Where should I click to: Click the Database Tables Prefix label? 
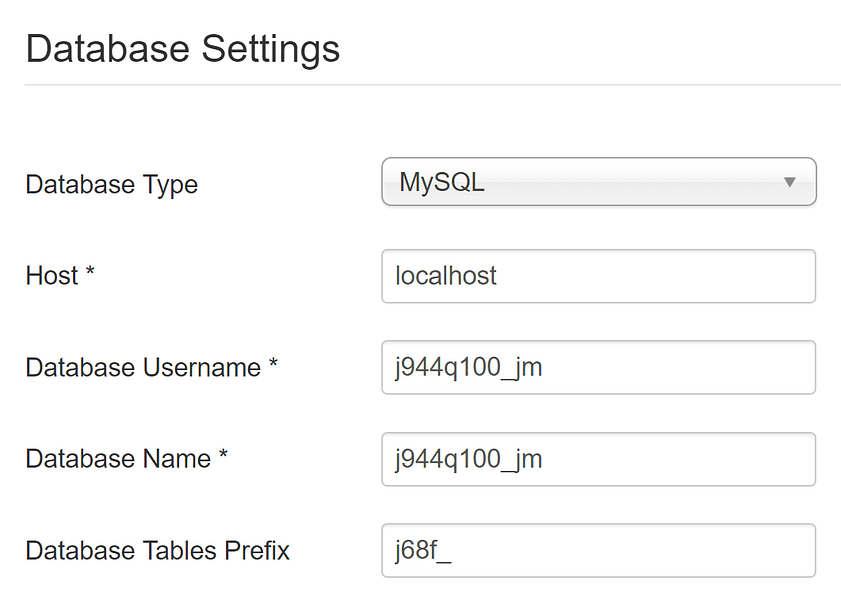(155, 550)
